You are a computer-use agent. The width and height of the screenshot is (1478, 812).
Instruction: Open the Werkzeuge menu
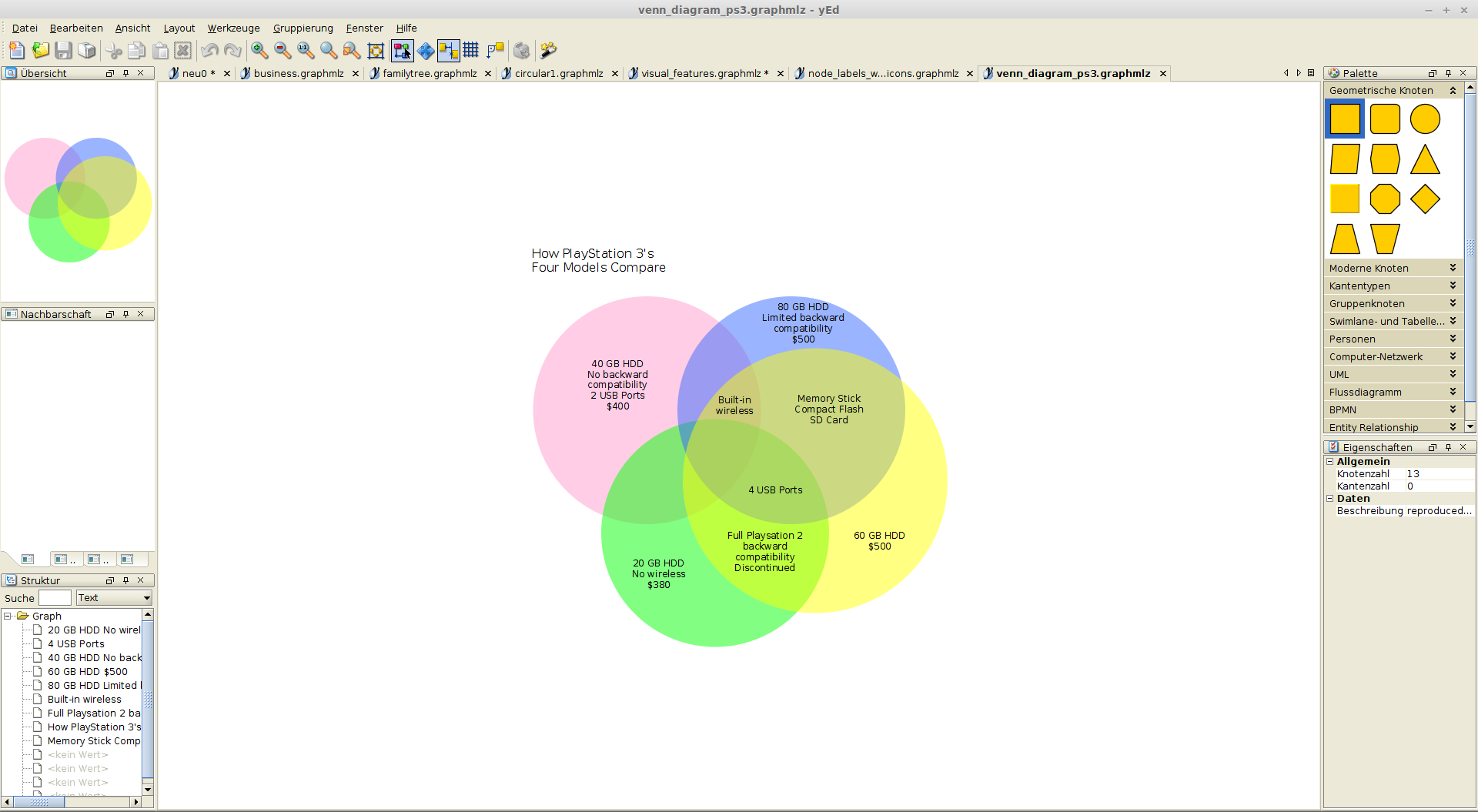click(x=234, y=28)
